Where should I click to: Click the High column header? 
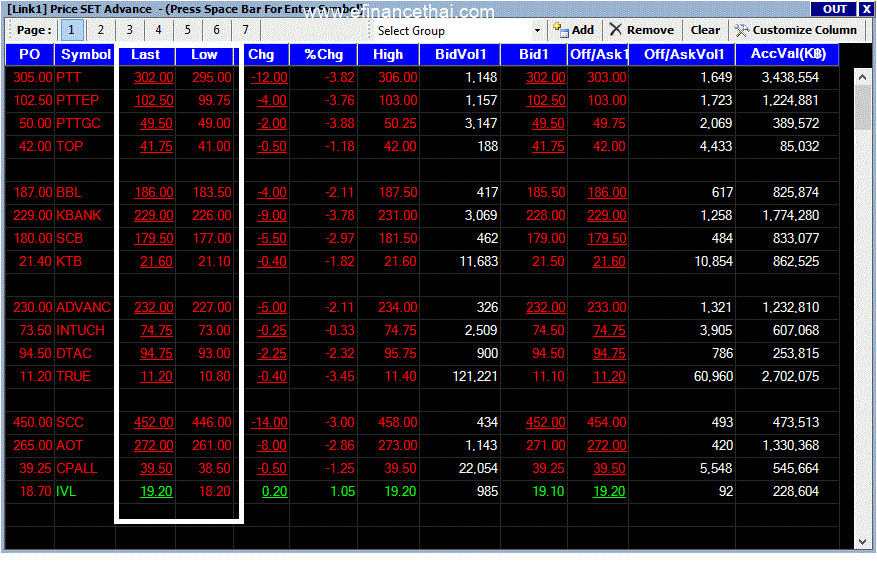(388, 54)
